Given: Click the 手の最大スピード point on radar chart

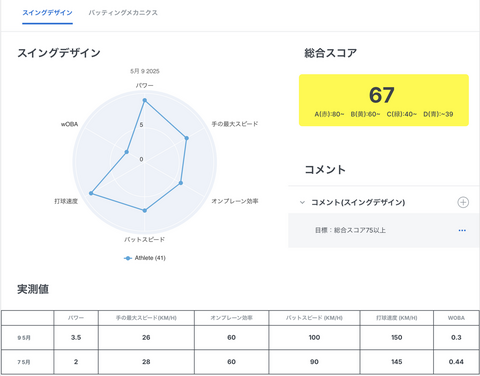Looking at the screenshot, I should point(187,138).
